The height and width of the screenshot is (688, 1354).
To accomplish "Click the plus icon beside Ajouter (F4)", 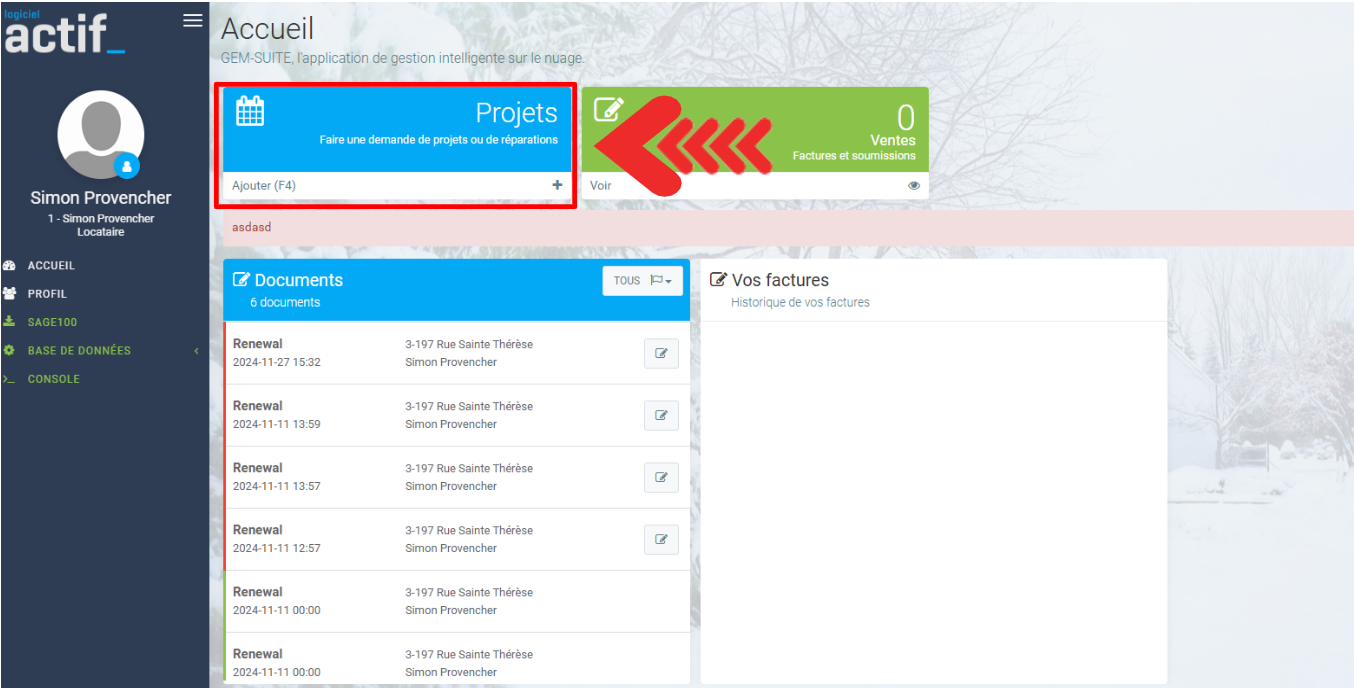I will coord(557,185).
